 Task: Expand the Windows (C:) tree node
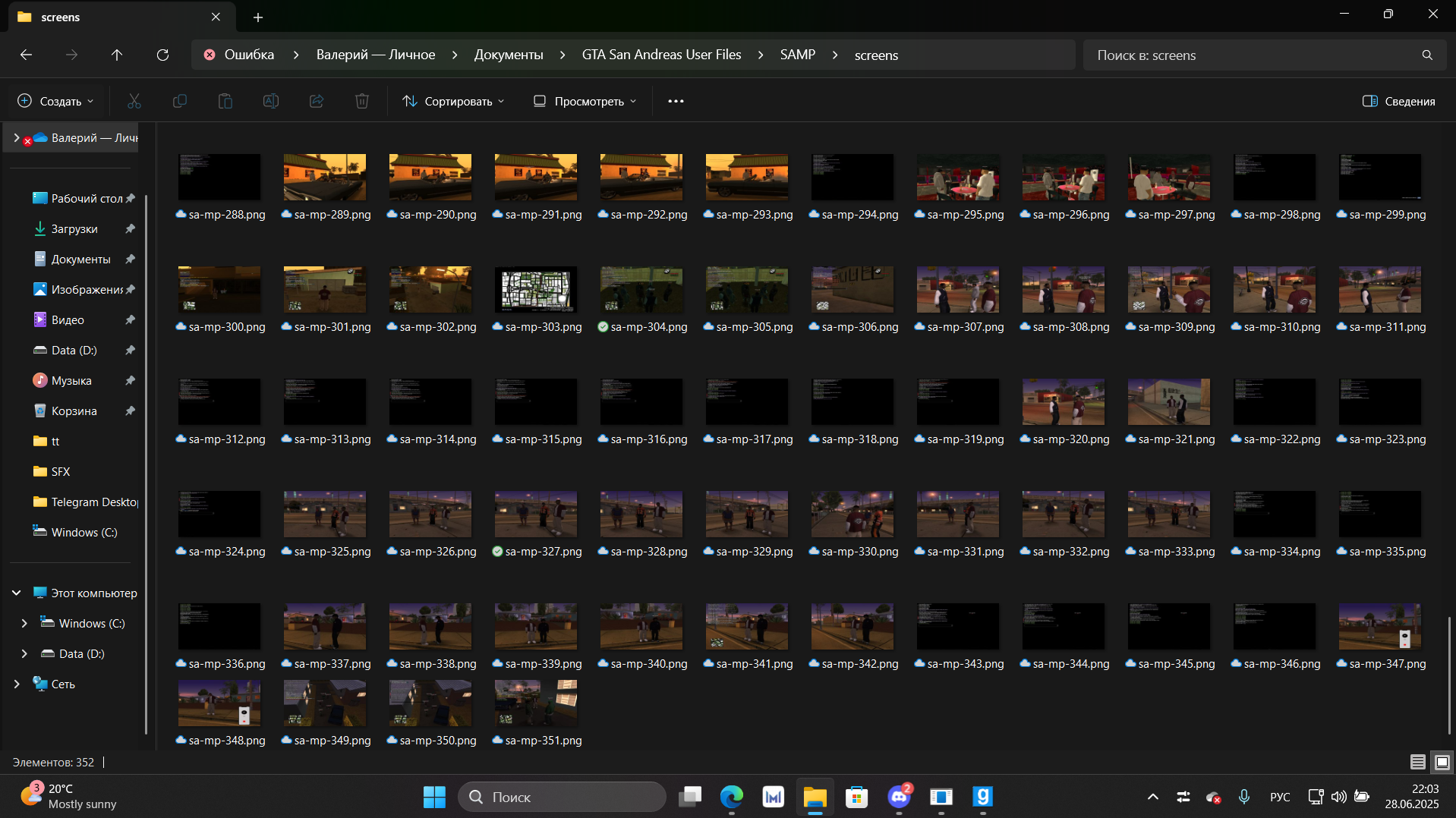click(24, 623)
